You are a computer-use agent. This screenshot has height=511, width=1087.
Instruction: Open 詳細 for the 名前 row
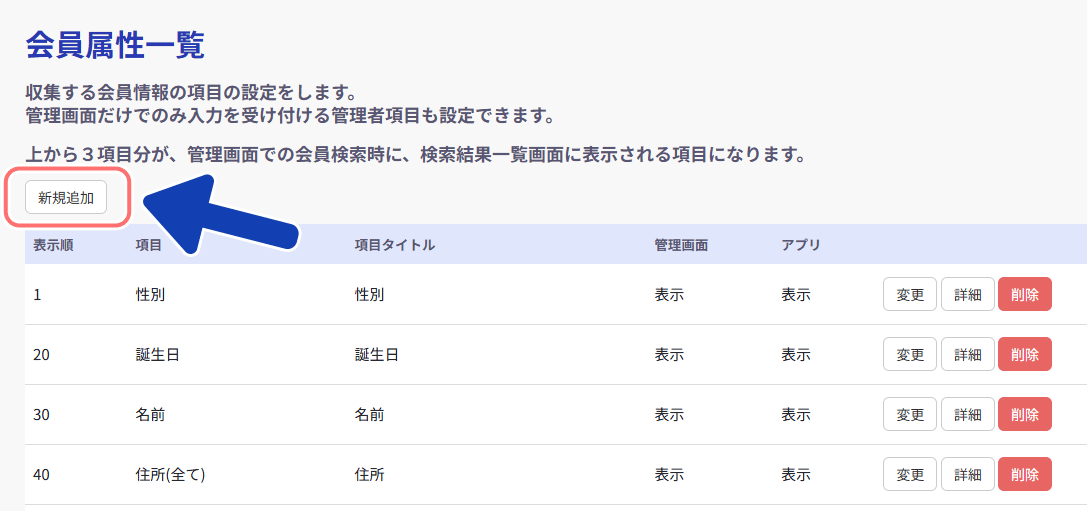pyautogui.click(x=967, y=415)
